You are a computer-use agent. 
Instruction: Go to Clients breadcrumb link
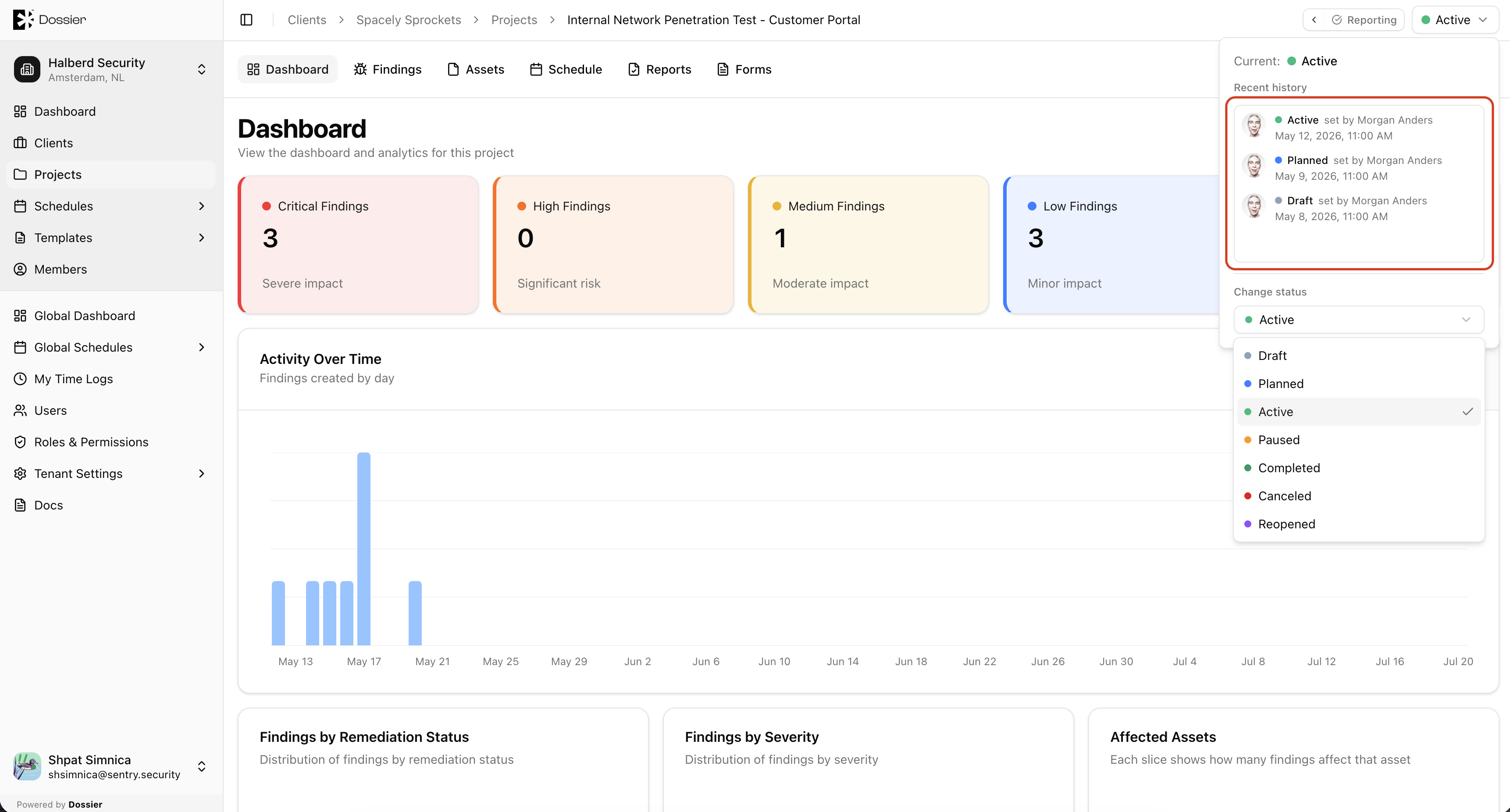click(306, 20)
